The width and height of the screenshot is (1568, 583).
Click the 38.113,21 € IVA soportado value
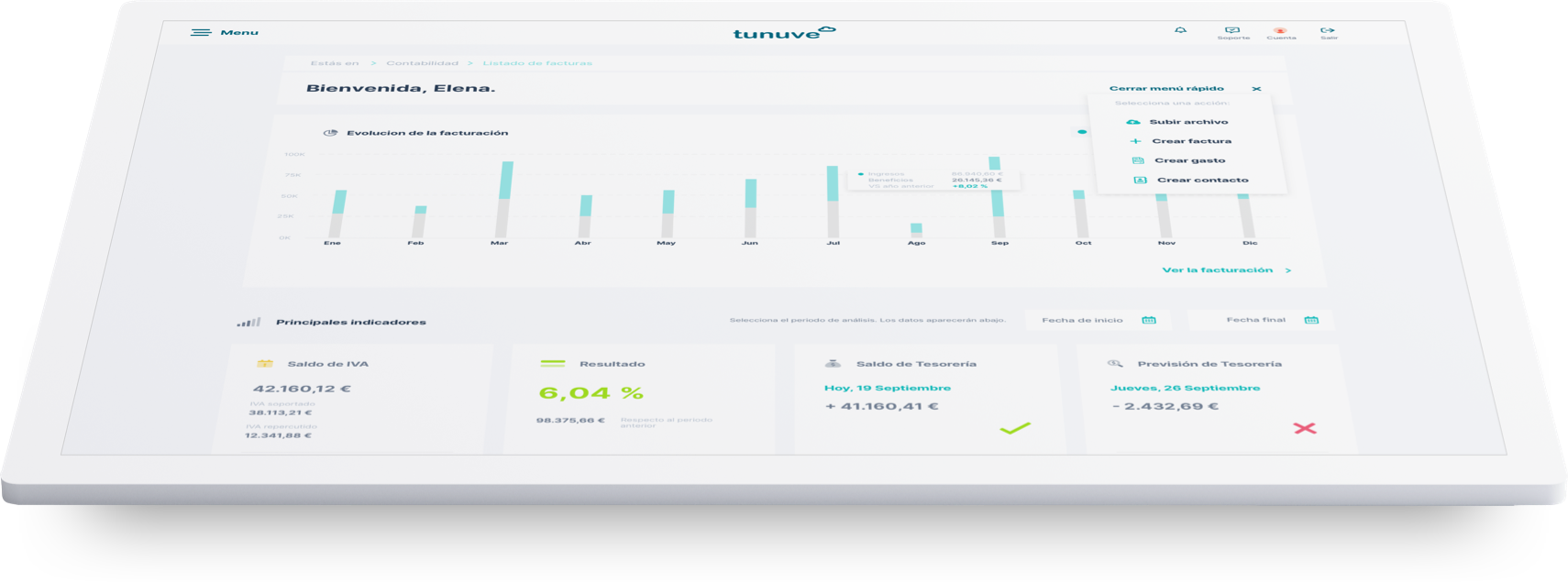pyautogui.click(x=281, y=412)
